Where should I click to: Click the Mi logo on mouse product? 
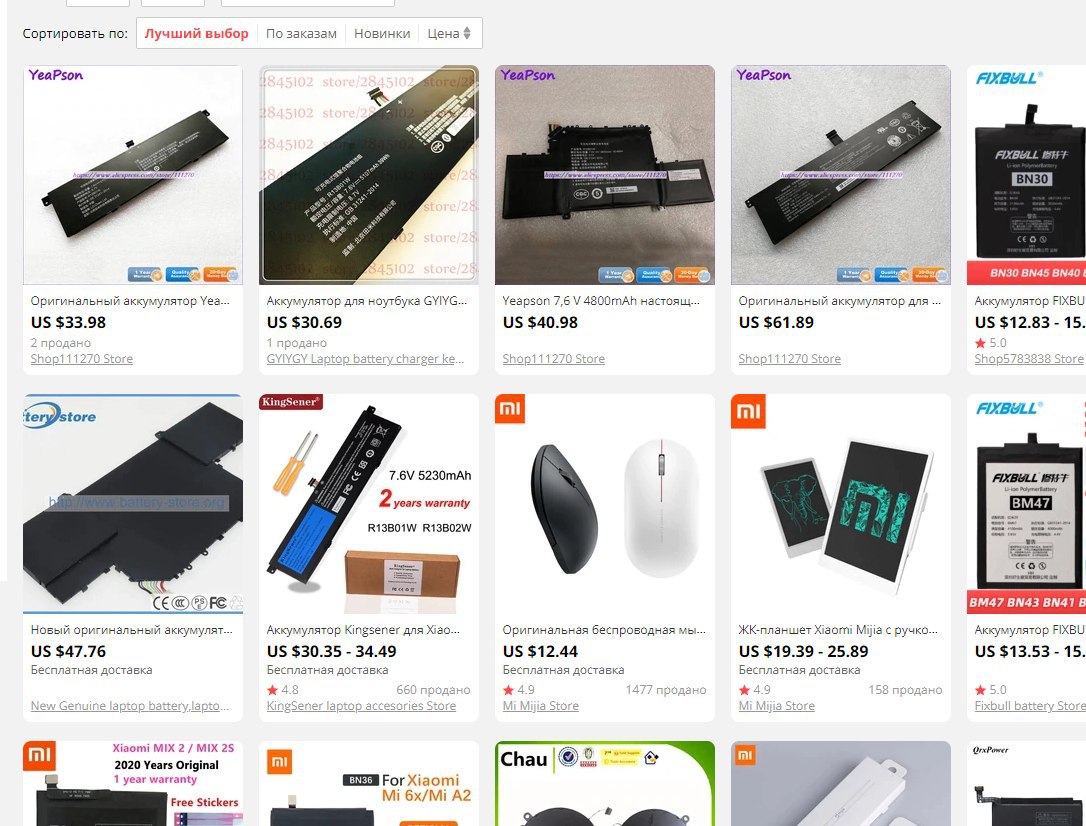[510, 408]
